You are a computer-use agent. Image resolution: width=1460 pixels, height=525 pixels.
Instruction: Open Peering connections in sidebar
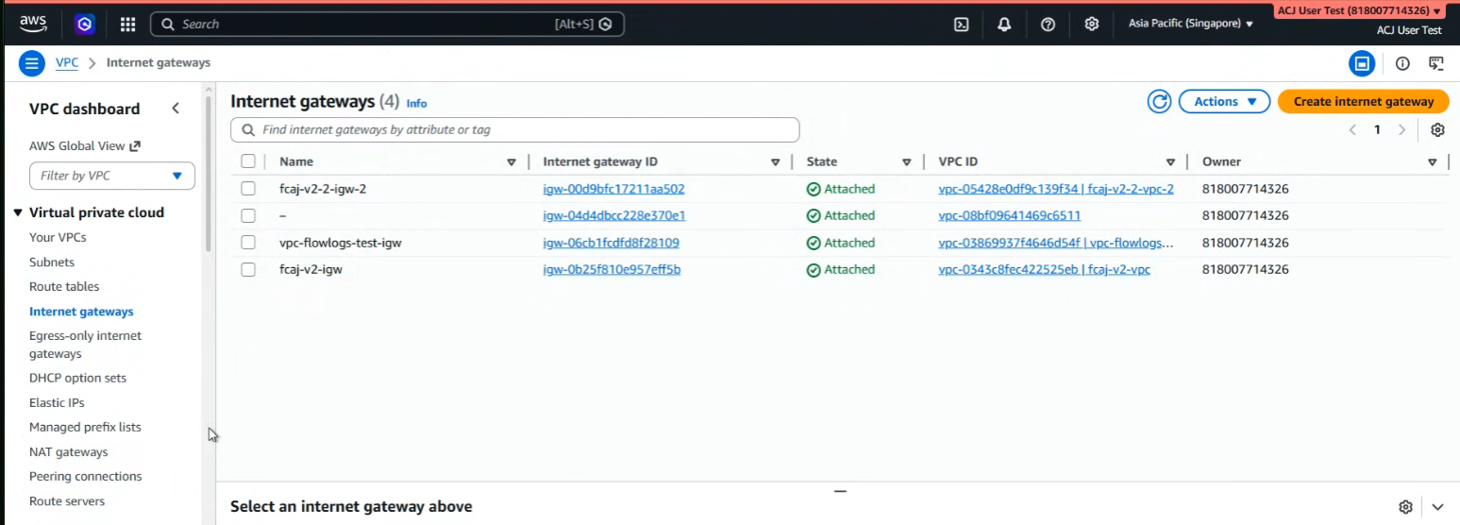click(x=86, y=477)
